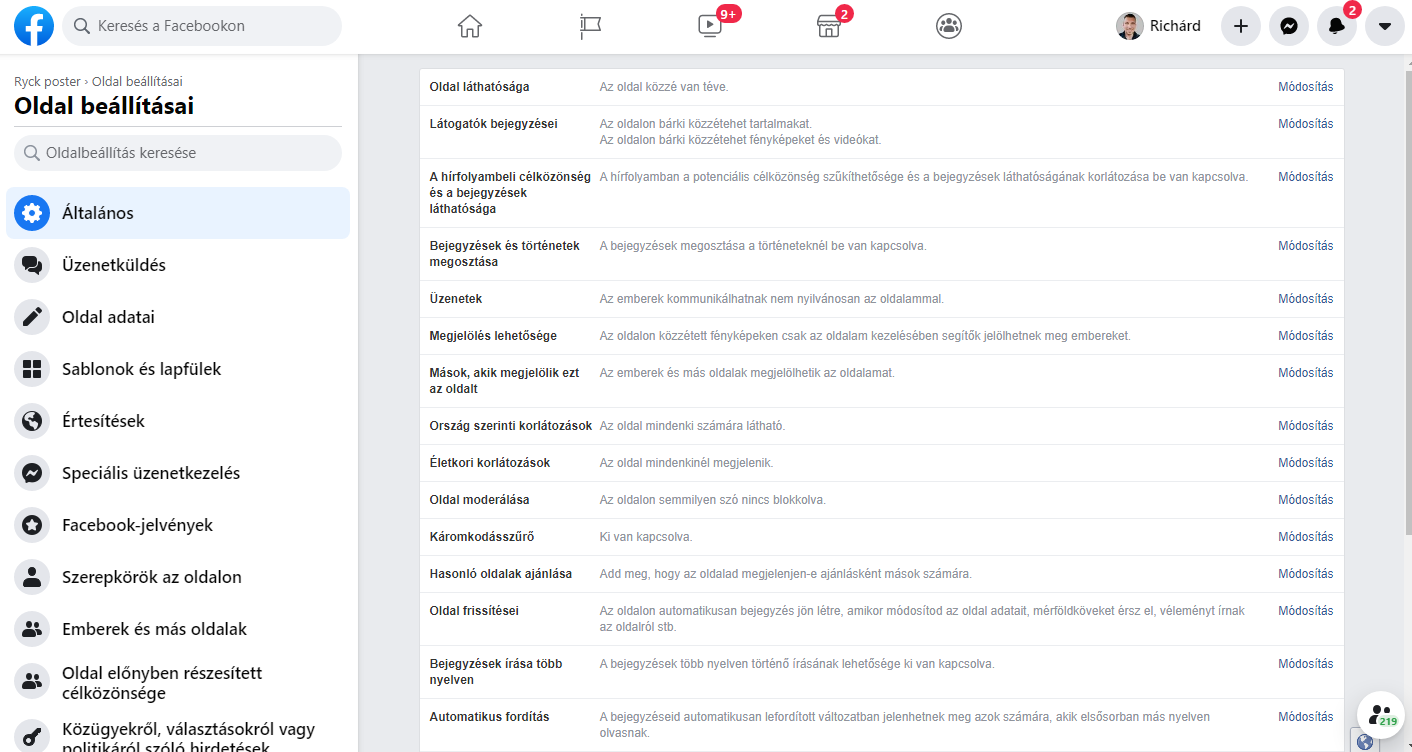Open the Watch video icon
This screenshot has width=1412, height=752.
point(709,27)
